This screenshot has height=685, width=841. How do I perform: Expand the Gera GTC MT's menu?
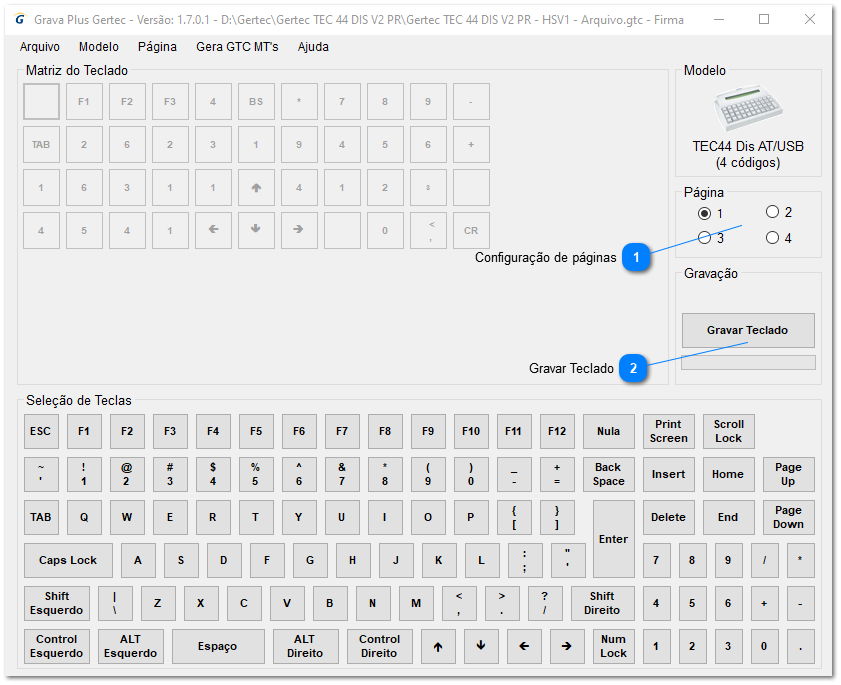pyautogui.click(x=237, y=47)
